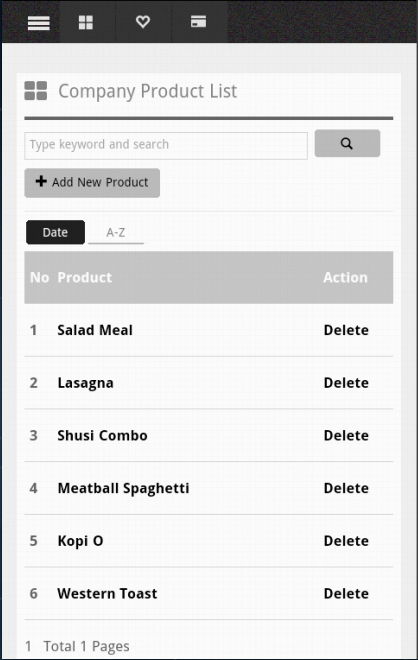The image size is (418, 660).
Task: Delete the Western Toast product
Action: 346,593
